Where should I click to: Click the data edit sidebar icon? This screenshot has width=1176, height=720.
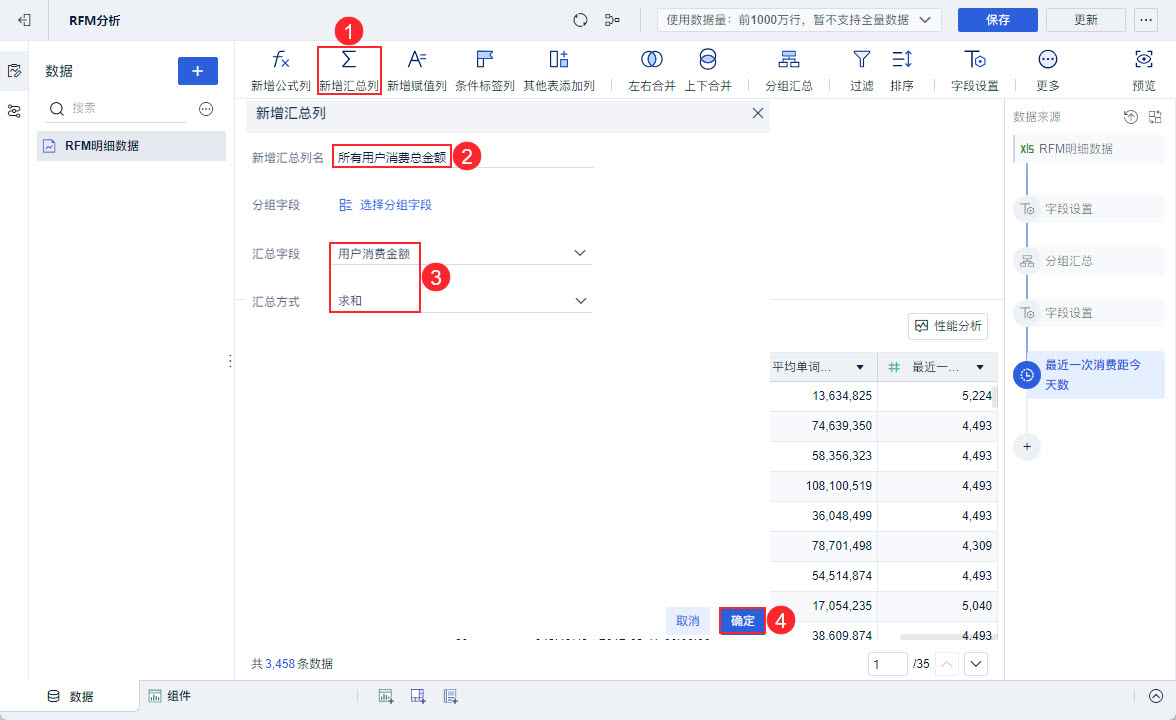click(x=14, y=70)
